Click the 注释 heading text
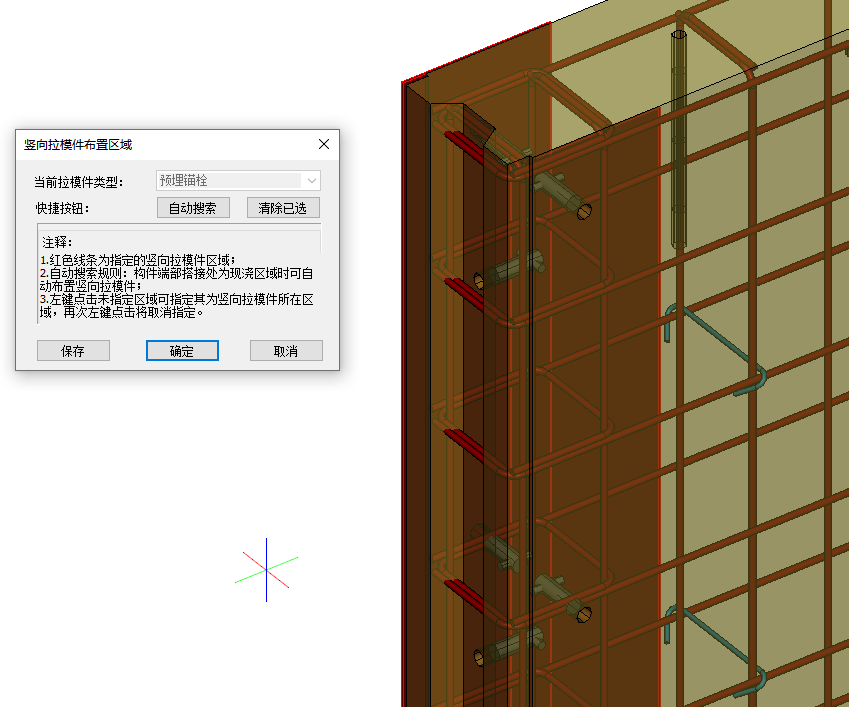 pyautogui.click(x=57, y=242)
